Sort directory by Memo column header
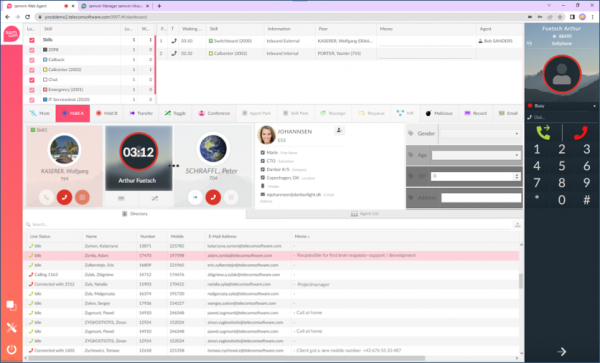Screen dimensions: 600x363 302,236
